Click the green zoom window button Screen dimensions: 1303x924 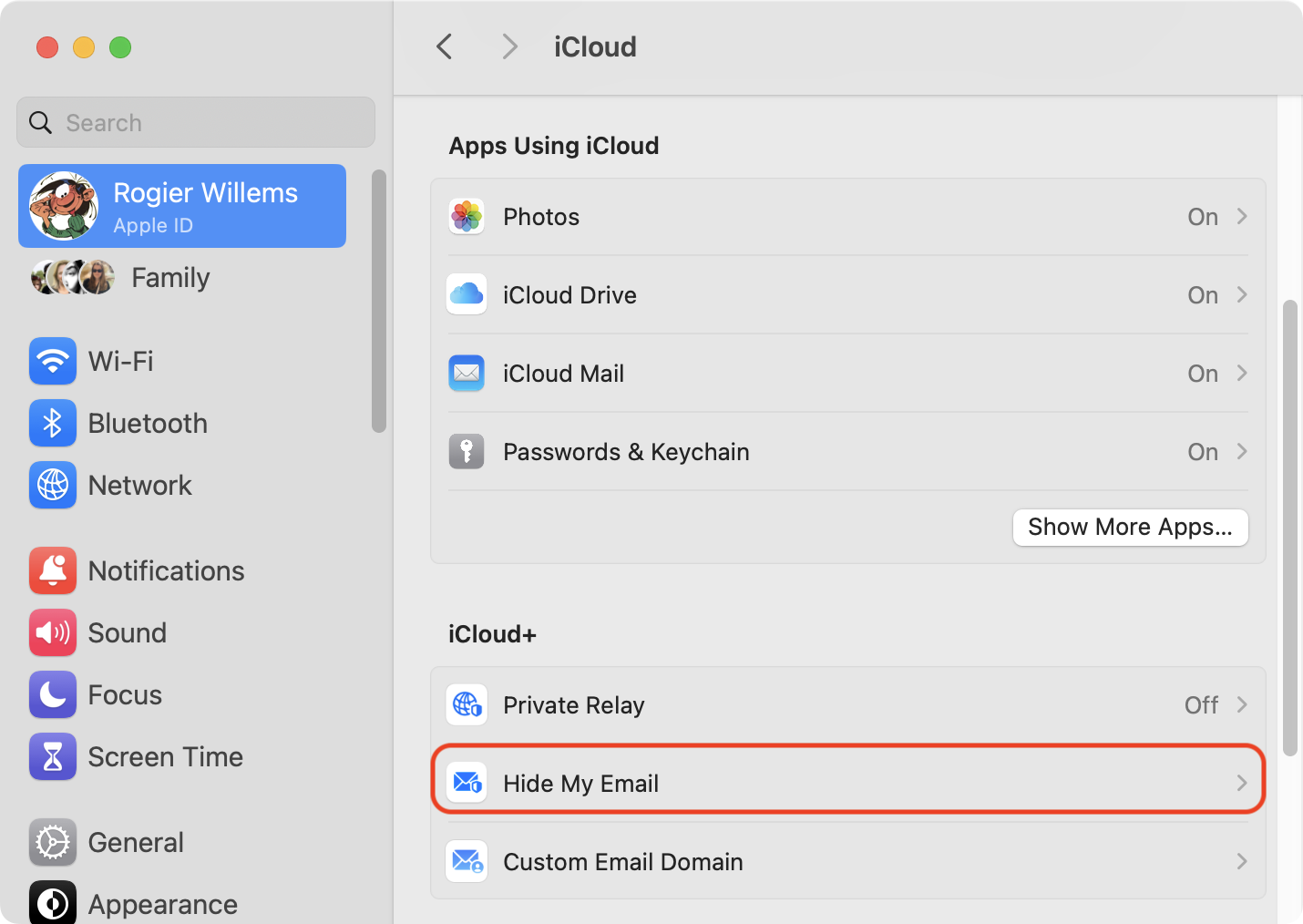click(120, 47)
